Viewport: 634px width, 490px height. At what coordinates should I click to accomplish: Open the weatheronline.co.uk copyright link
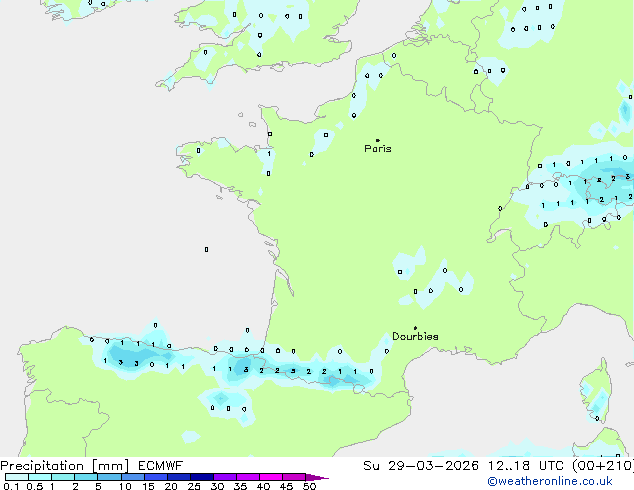click(x=550, y=481)
